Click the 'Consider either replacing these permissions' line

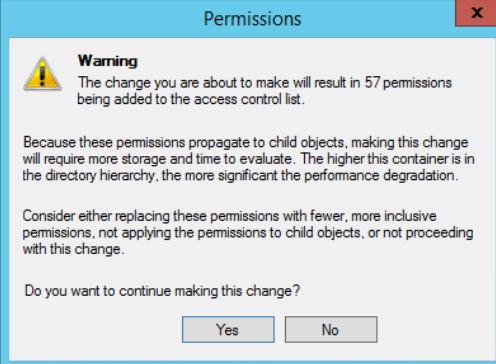pyautogui.click(x=229, y=216)
